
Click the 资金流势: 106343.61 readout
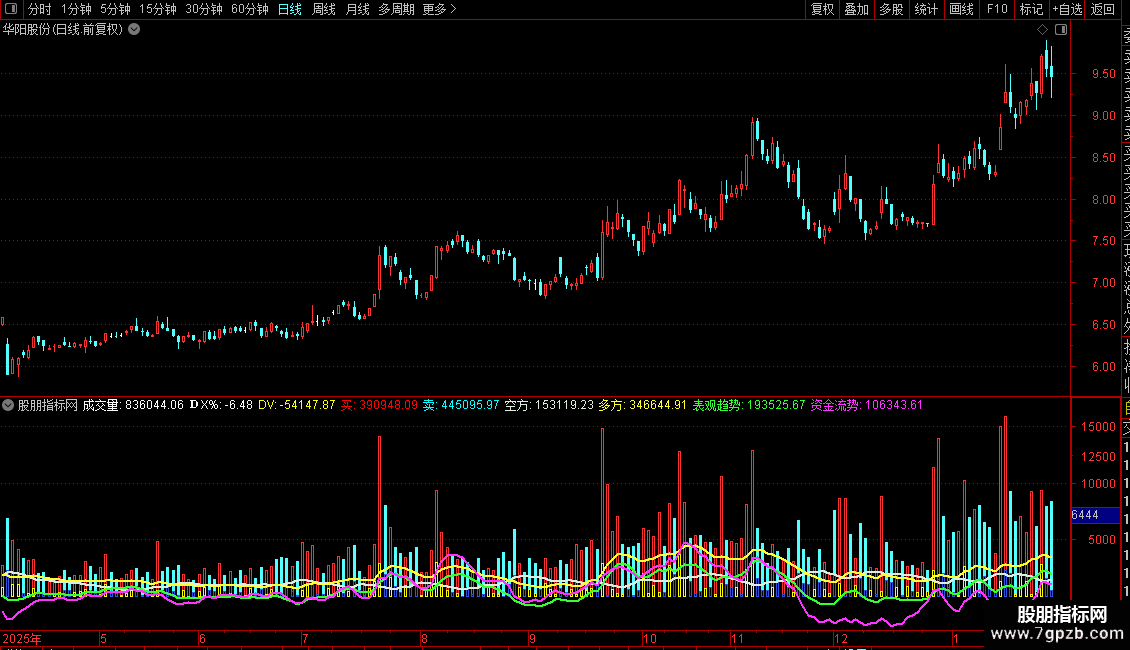click(866, 405)
